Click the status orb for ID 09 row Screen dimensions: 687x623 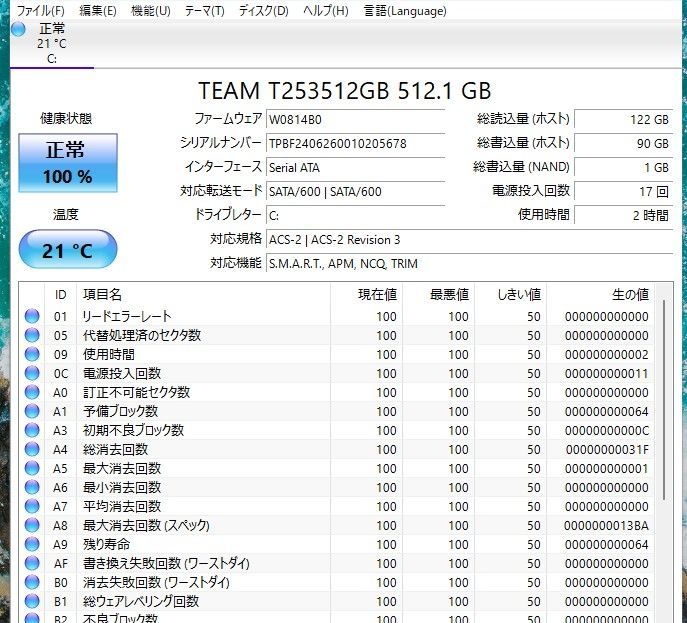point(32,354)
